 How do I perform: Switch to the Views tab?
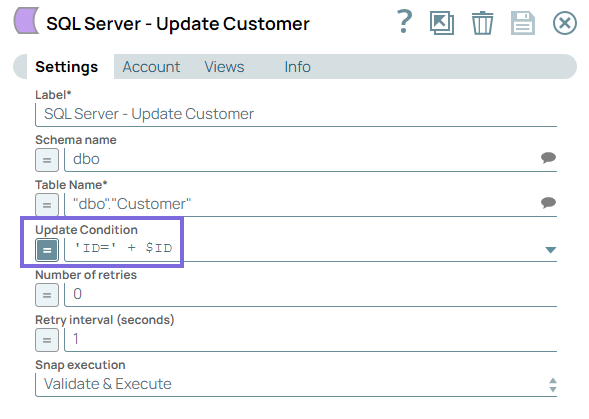(x=224, y=67)
